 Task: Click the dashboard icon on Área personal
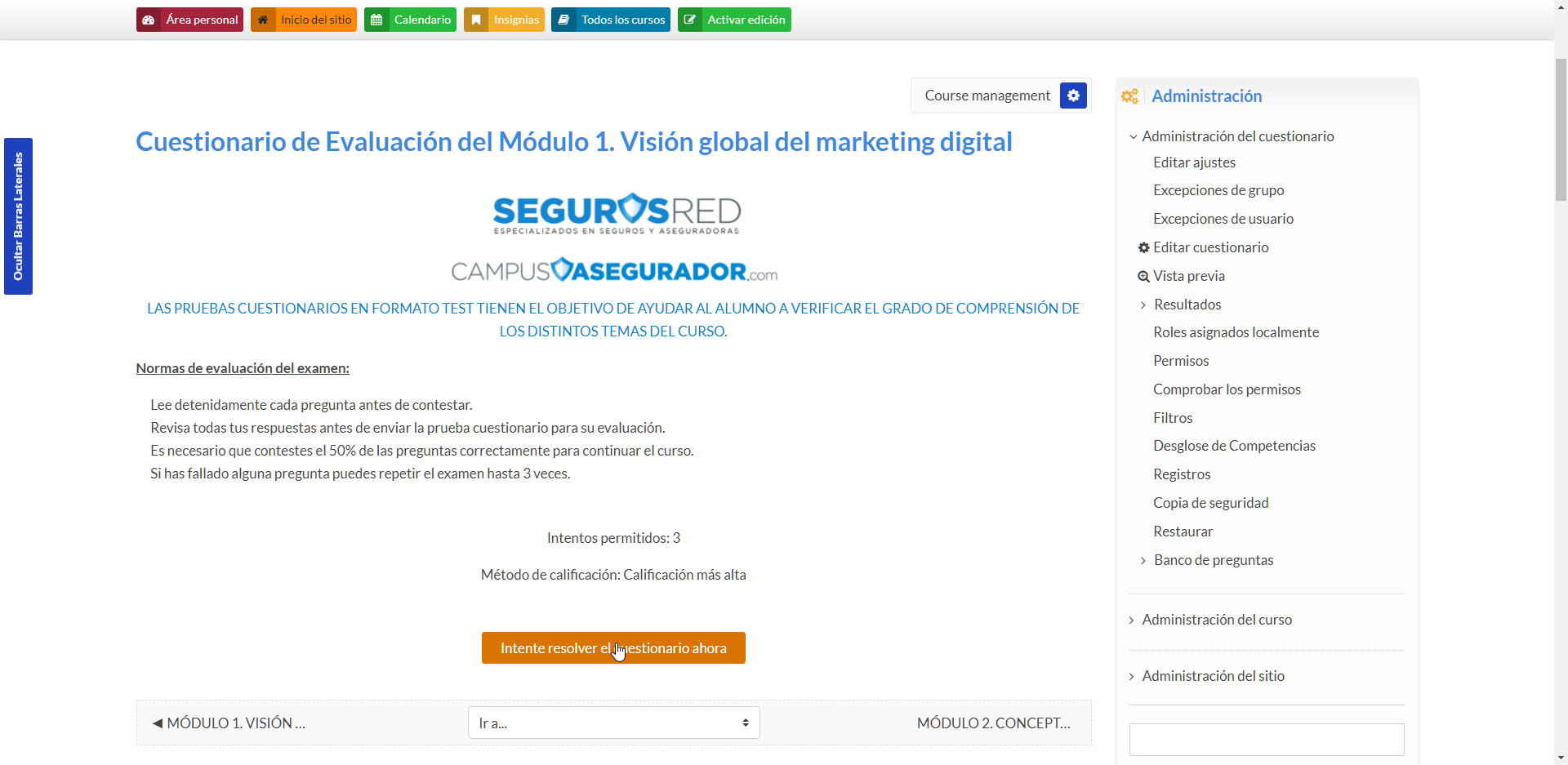pos(149,20)
